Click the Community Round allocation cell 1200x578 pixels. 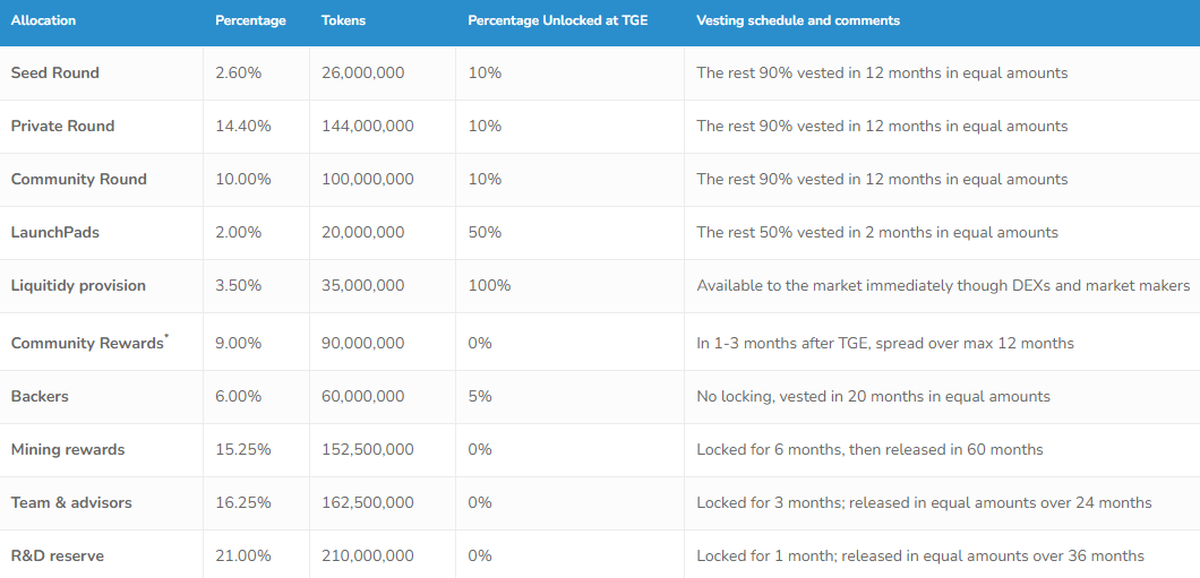coord(78,179)
